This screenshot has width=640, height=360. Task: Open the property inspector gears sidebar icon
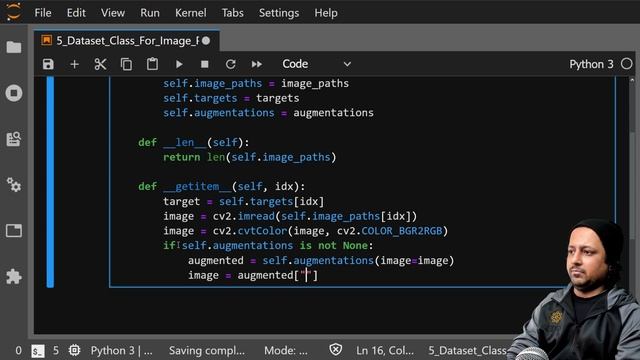click(14, 185)
